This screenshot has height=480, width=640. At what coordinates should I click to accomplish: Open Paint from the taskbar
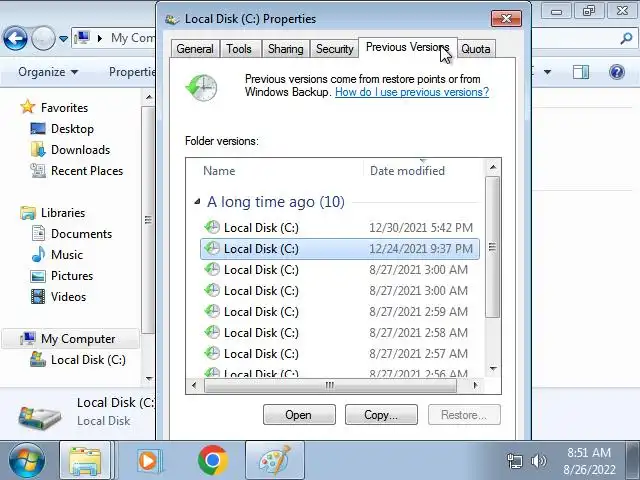pyautogui.click(x=275, y=460)
